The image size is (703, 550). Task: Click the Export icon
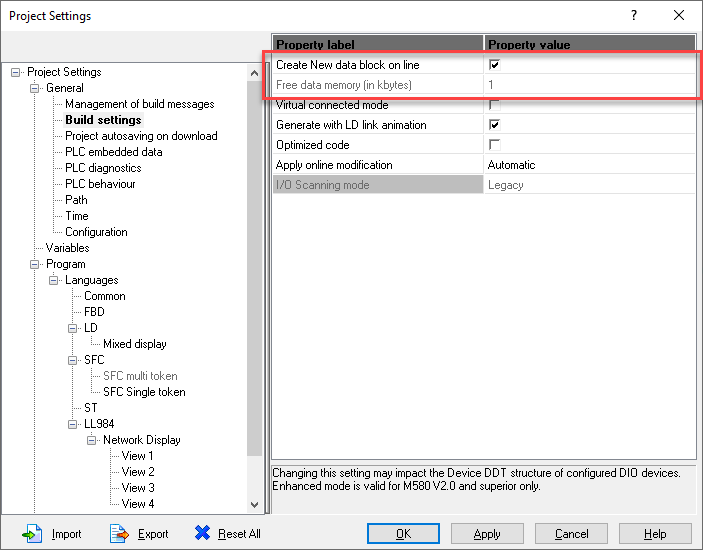(119, 533)
